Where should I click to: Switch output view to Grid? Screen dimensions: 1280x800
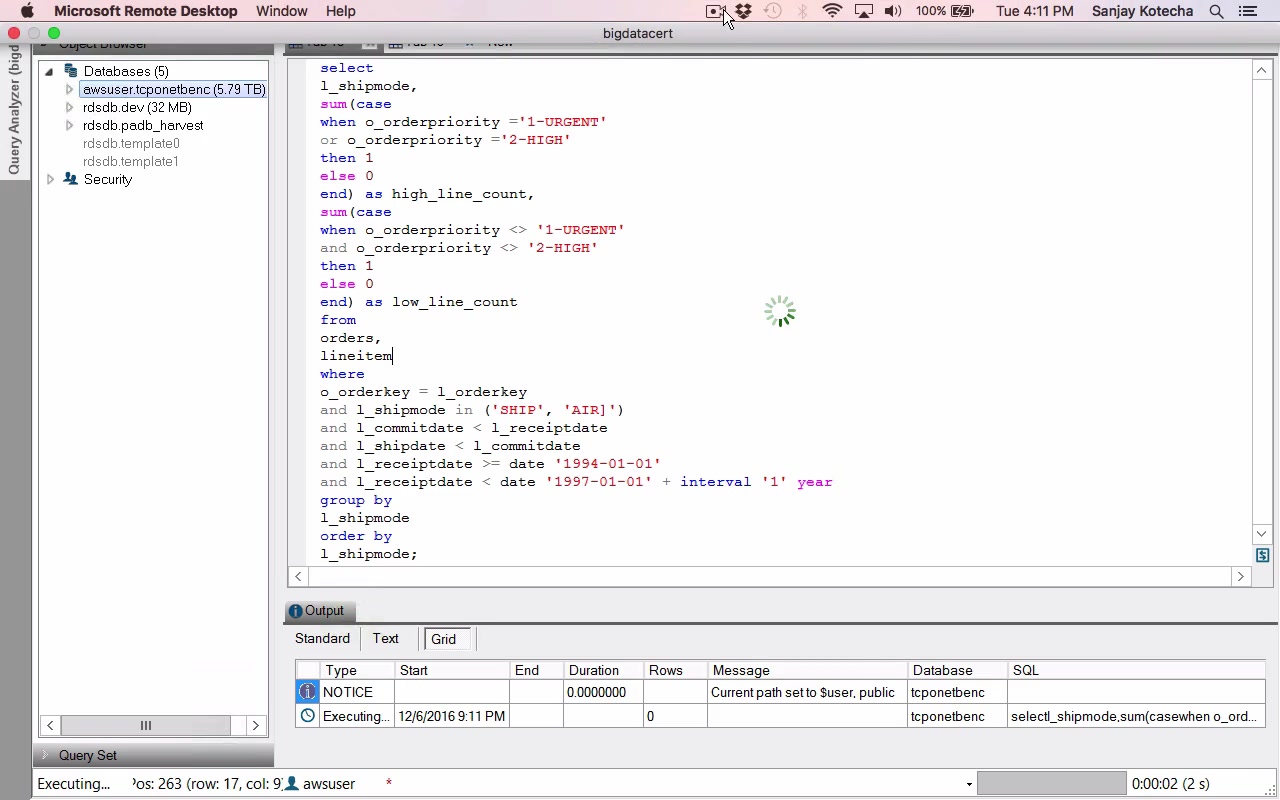point(443,639)
